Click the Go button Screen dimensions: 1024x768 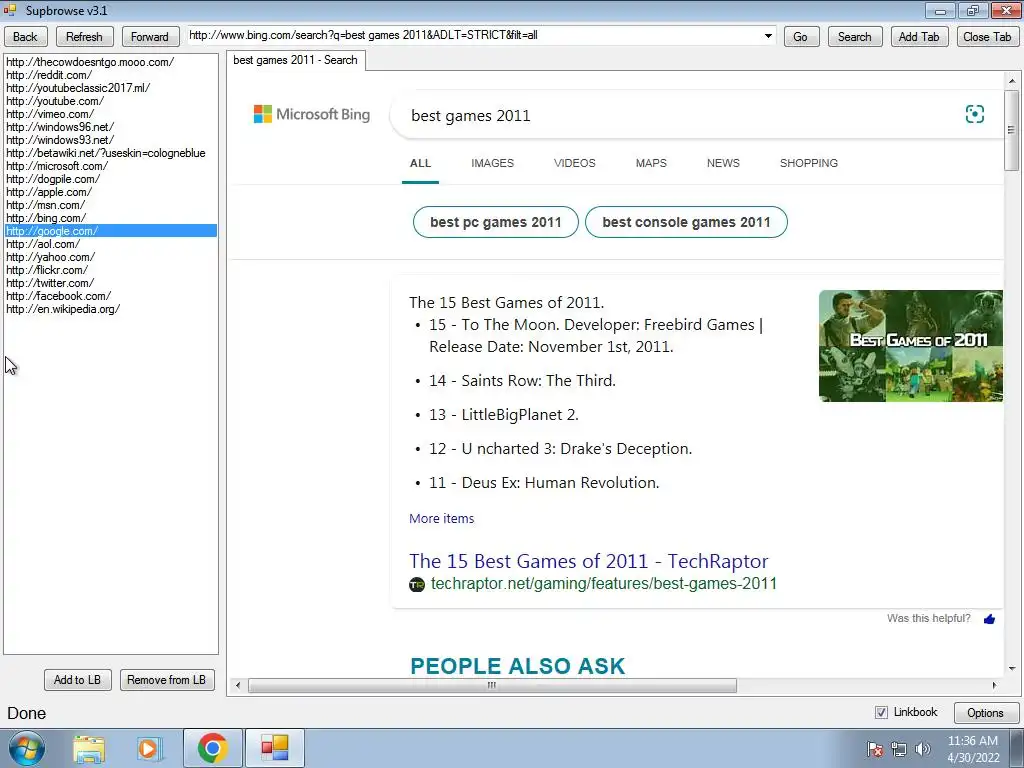801,37
